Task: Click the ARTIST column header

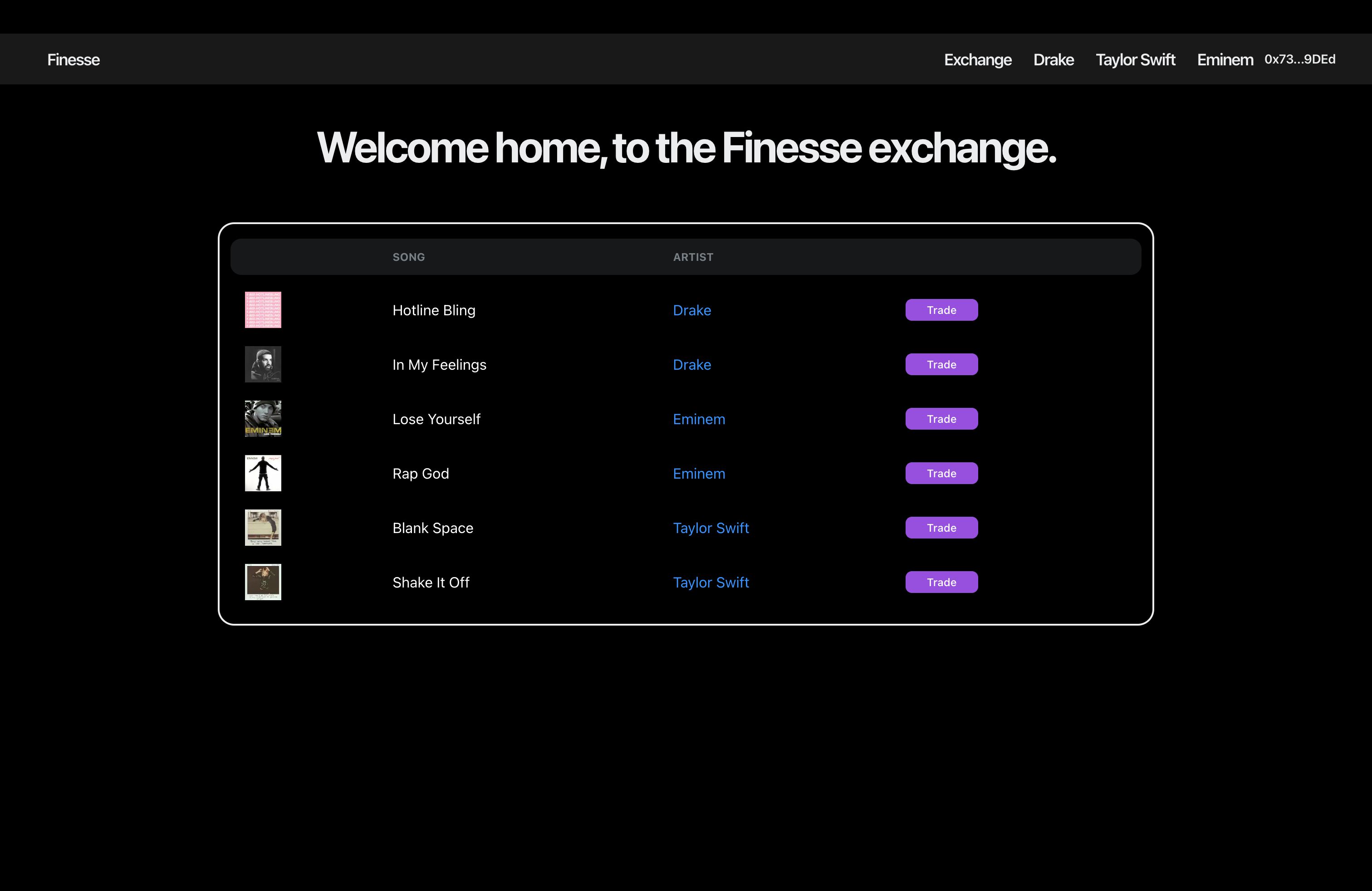Action: point(693,257)
